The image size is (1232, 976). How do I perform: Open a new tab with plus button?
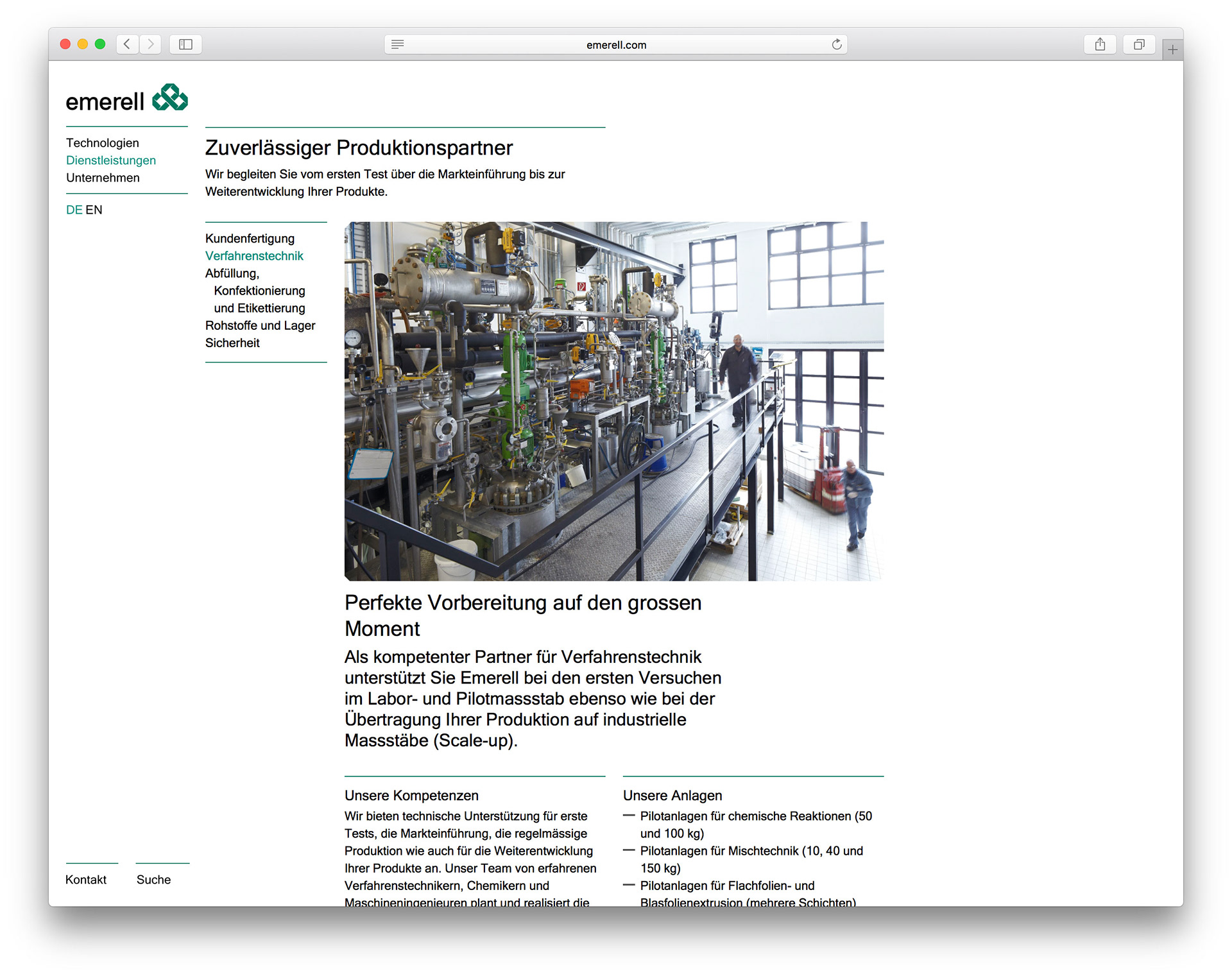[1172, 49]
